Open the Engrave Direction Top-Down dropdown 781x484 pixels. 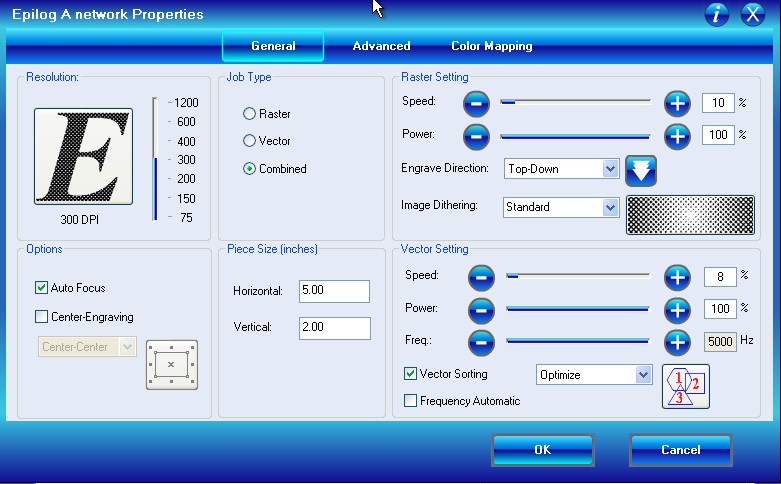[x=561, y=169]
